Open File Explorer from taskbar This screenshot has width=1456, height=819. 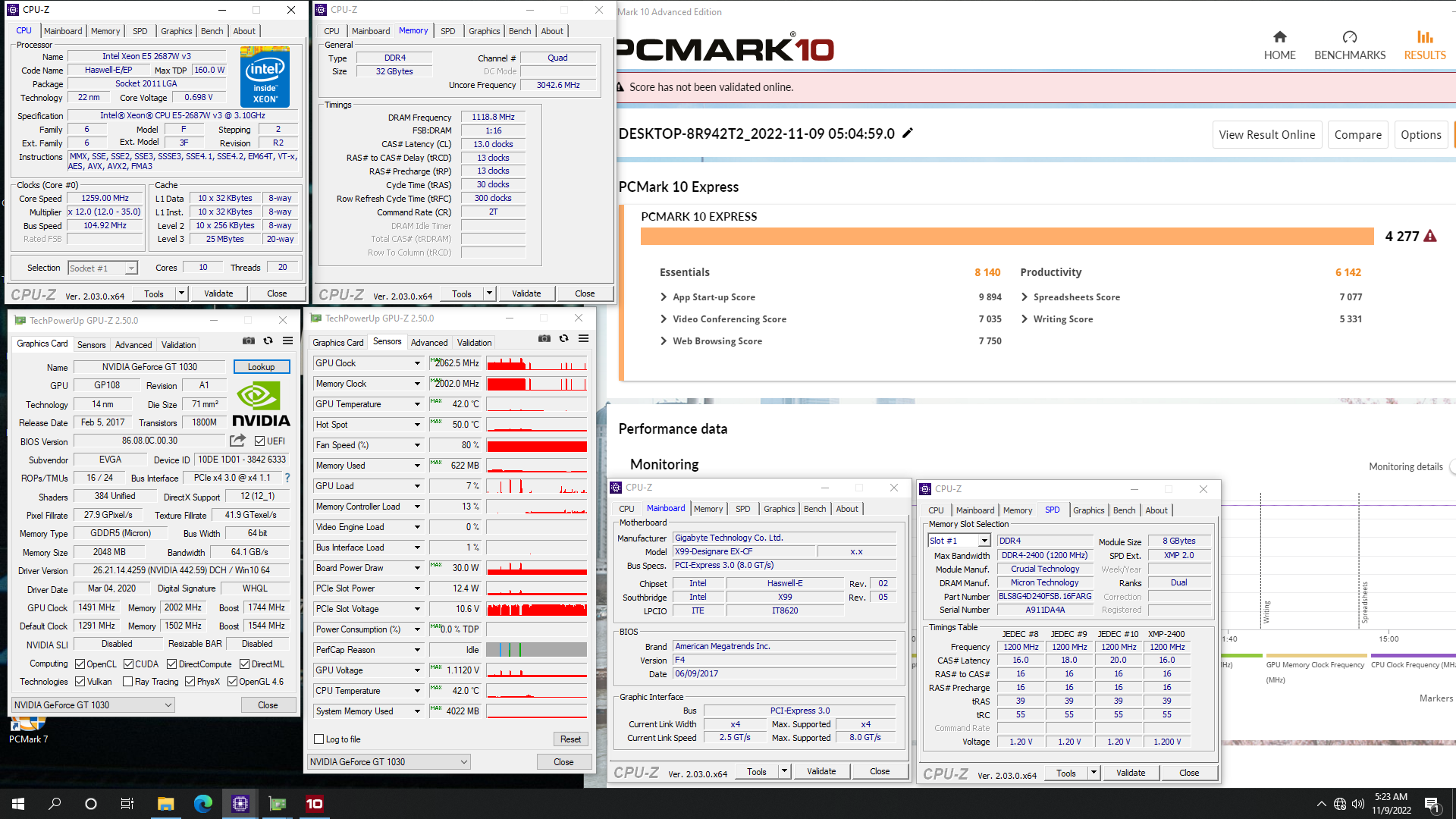[x=165, y=804]
